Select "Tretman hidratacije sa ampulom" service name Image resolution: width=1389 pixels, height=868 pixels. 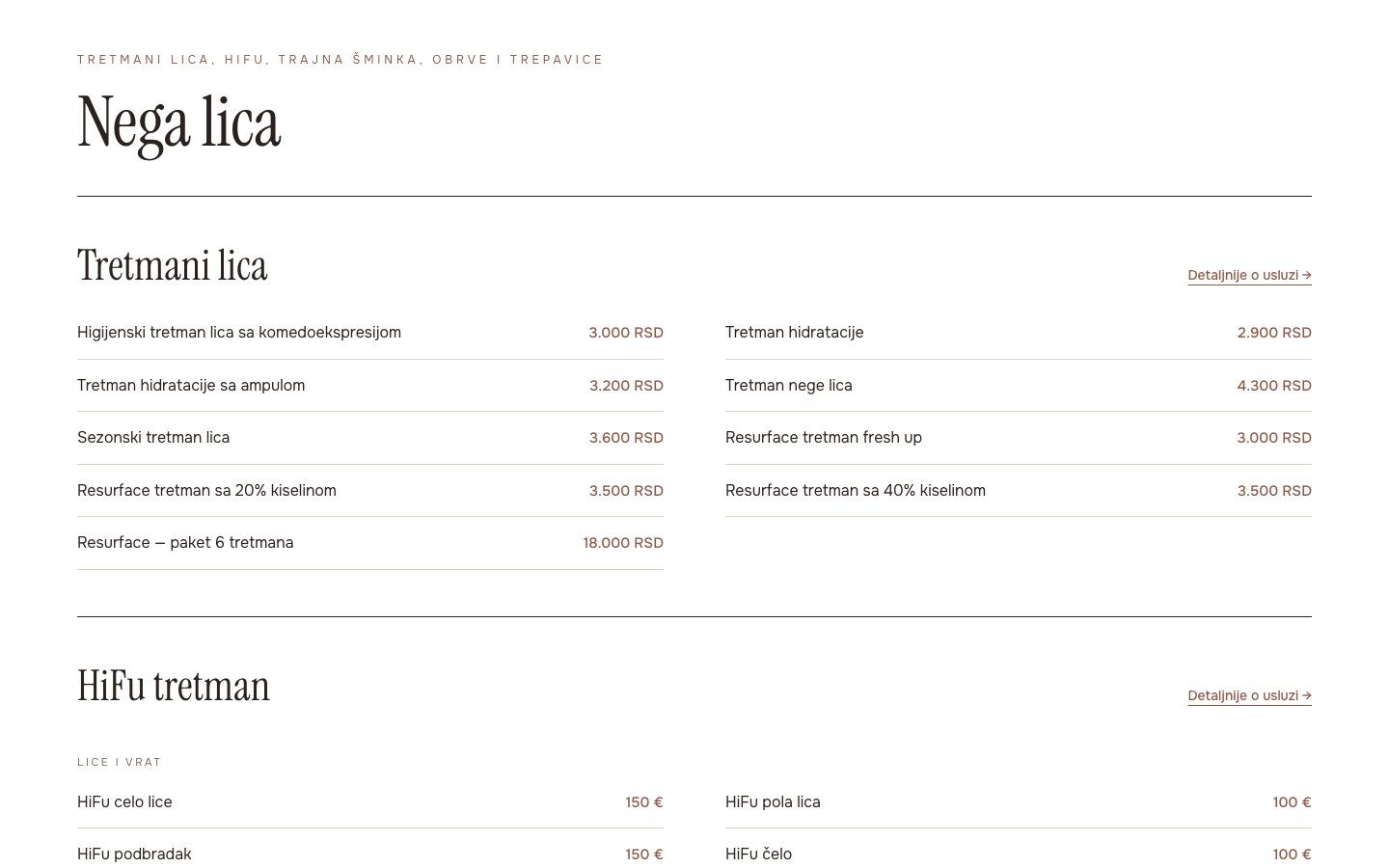tap(191, 386)
